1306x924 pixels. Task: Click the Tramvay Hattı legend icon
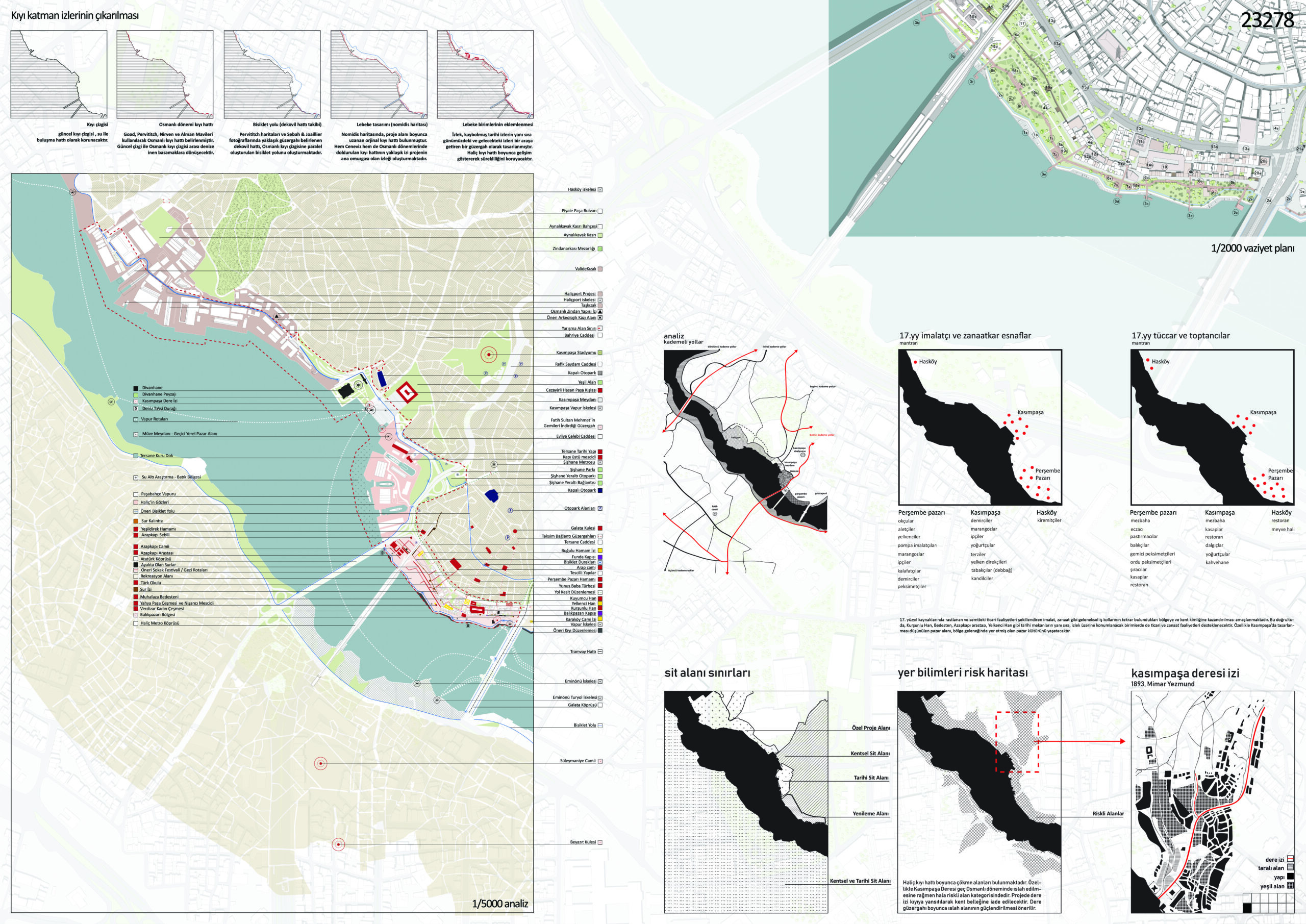(x=600, y=652)
